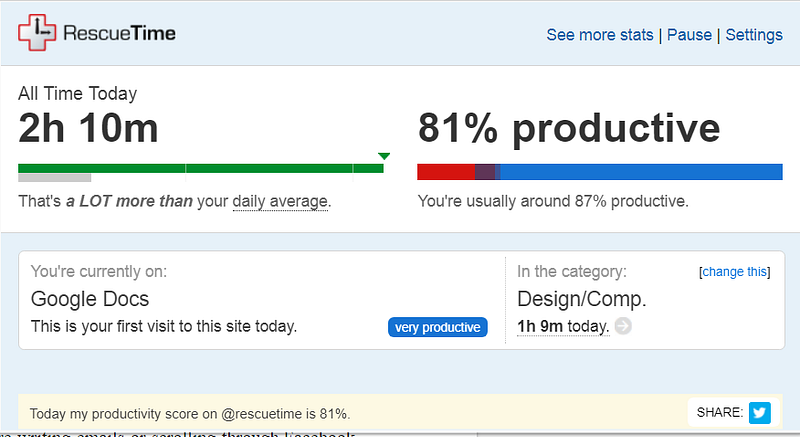Click the green All Time Today progress bar
The width and height of the screenshot is (800, 437).
tap(200, 168)
